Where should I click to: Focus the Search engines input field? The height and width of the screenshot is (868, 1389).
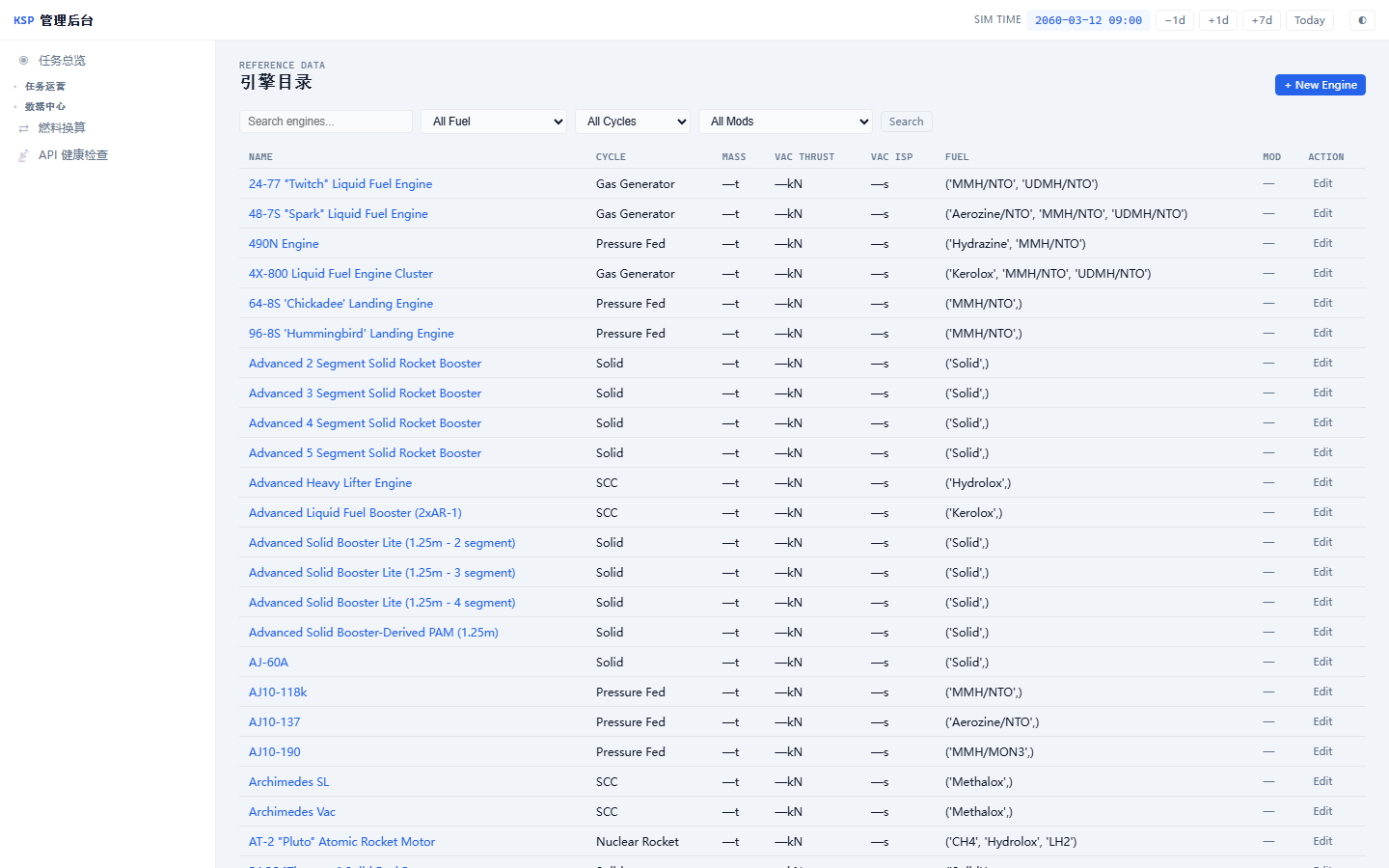coord(326,122)
